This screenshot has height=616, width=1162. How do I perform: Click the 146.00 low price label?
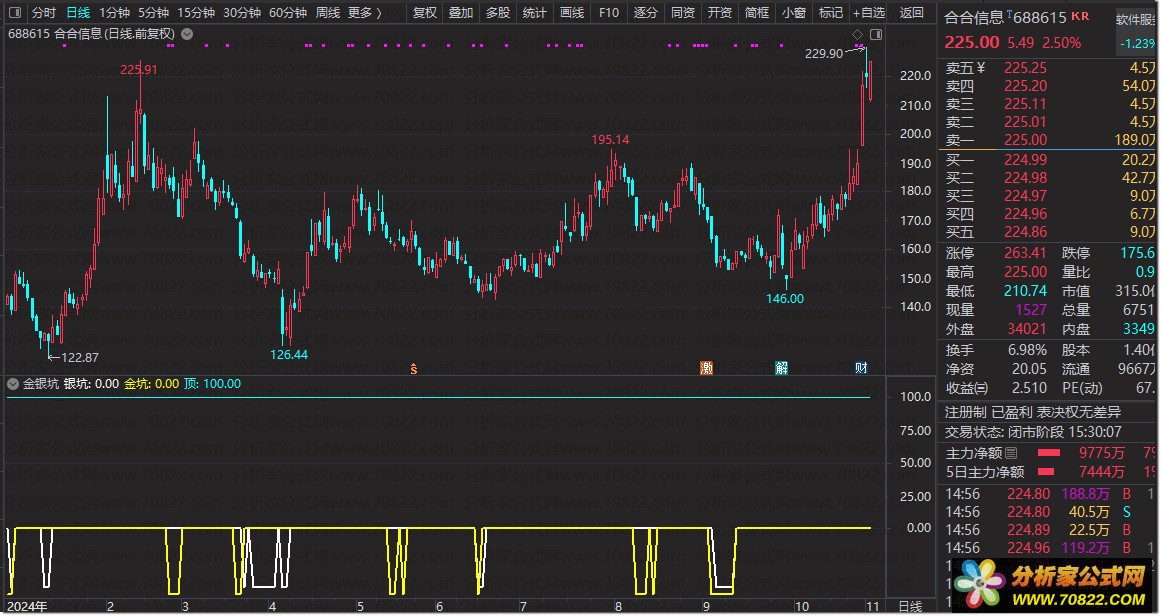coord(785,299)
